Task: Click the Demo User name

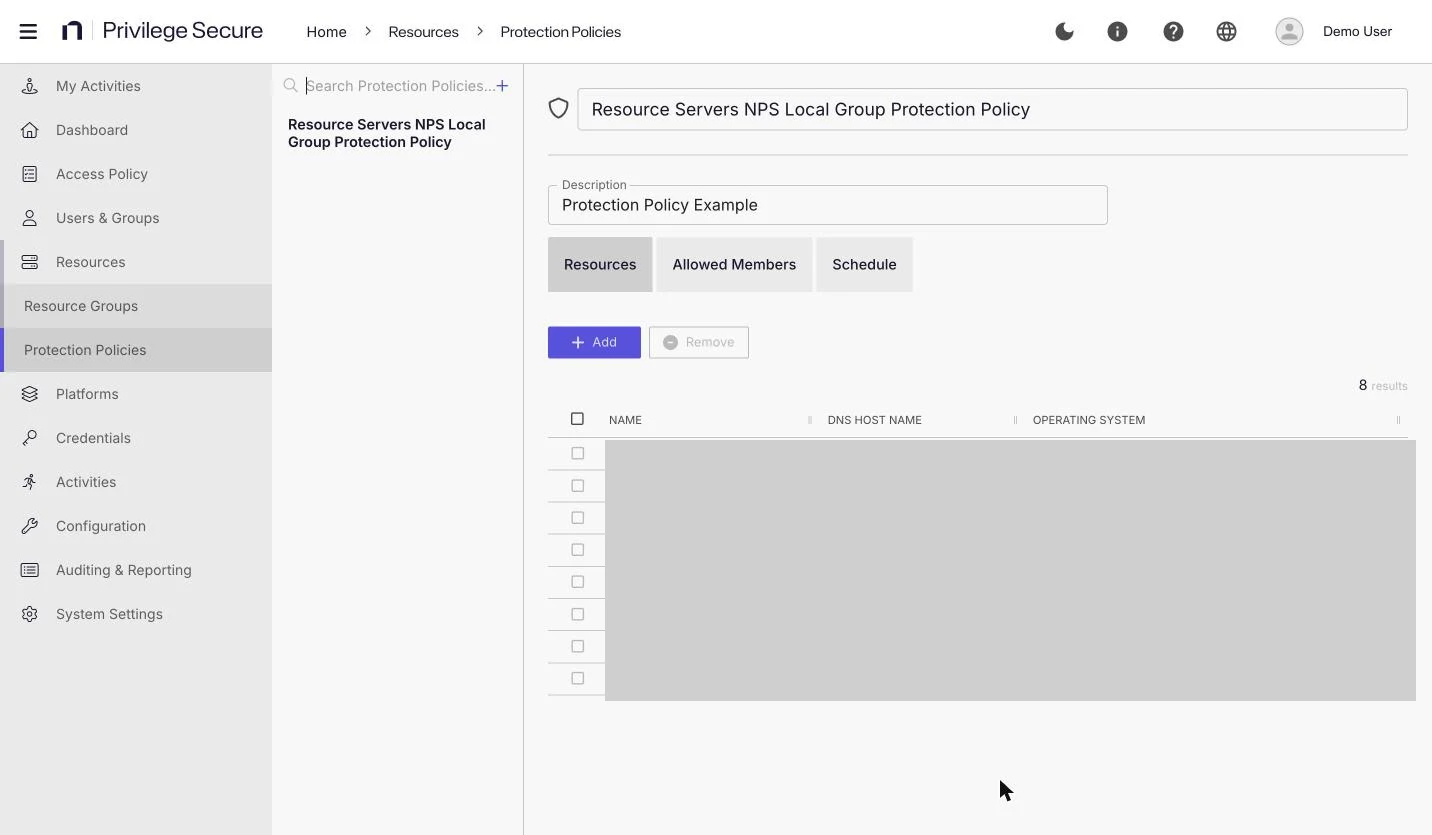Action: point(1357,31)
